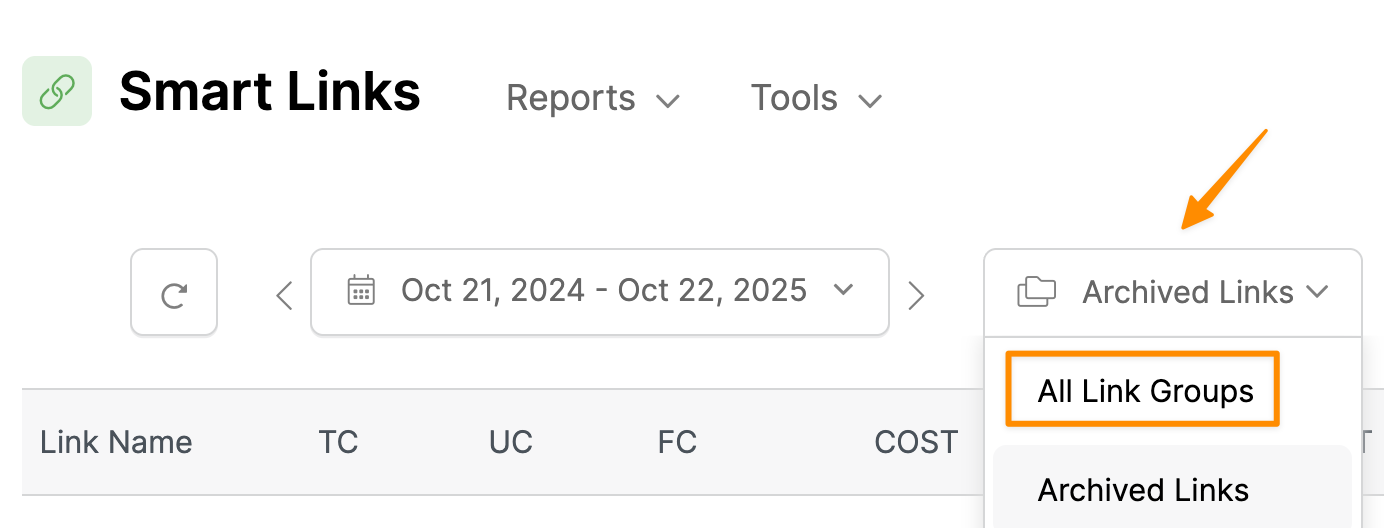Select All Link Groups from the dropdown

(1145, 391)
